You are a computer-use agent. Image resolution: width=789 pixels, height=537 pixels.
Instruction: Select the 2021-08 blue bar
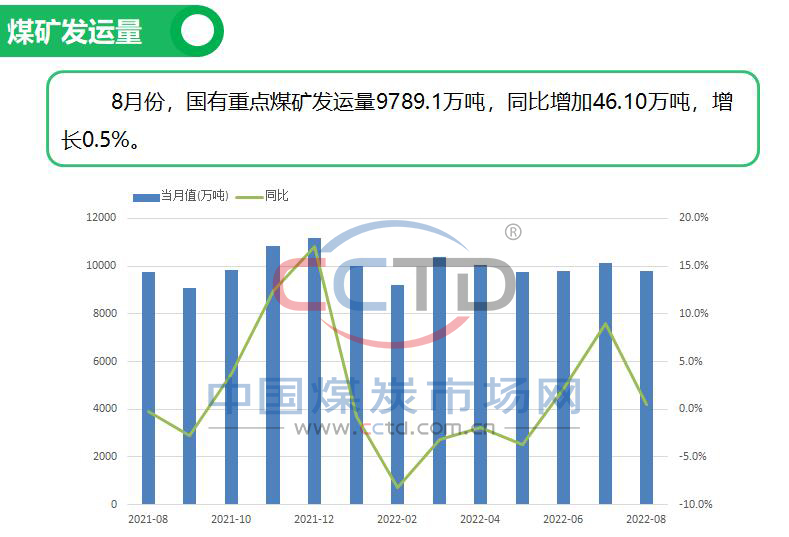click(x=148, y=388)
